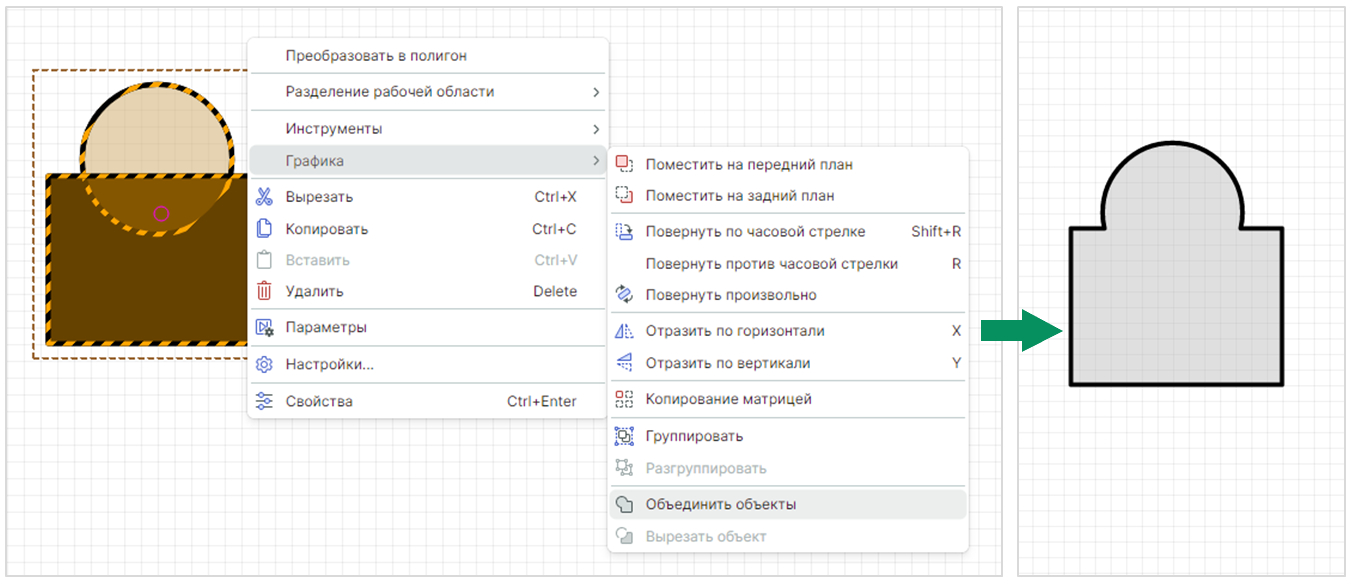Click the merged gray shape result

click(1175, 300)
